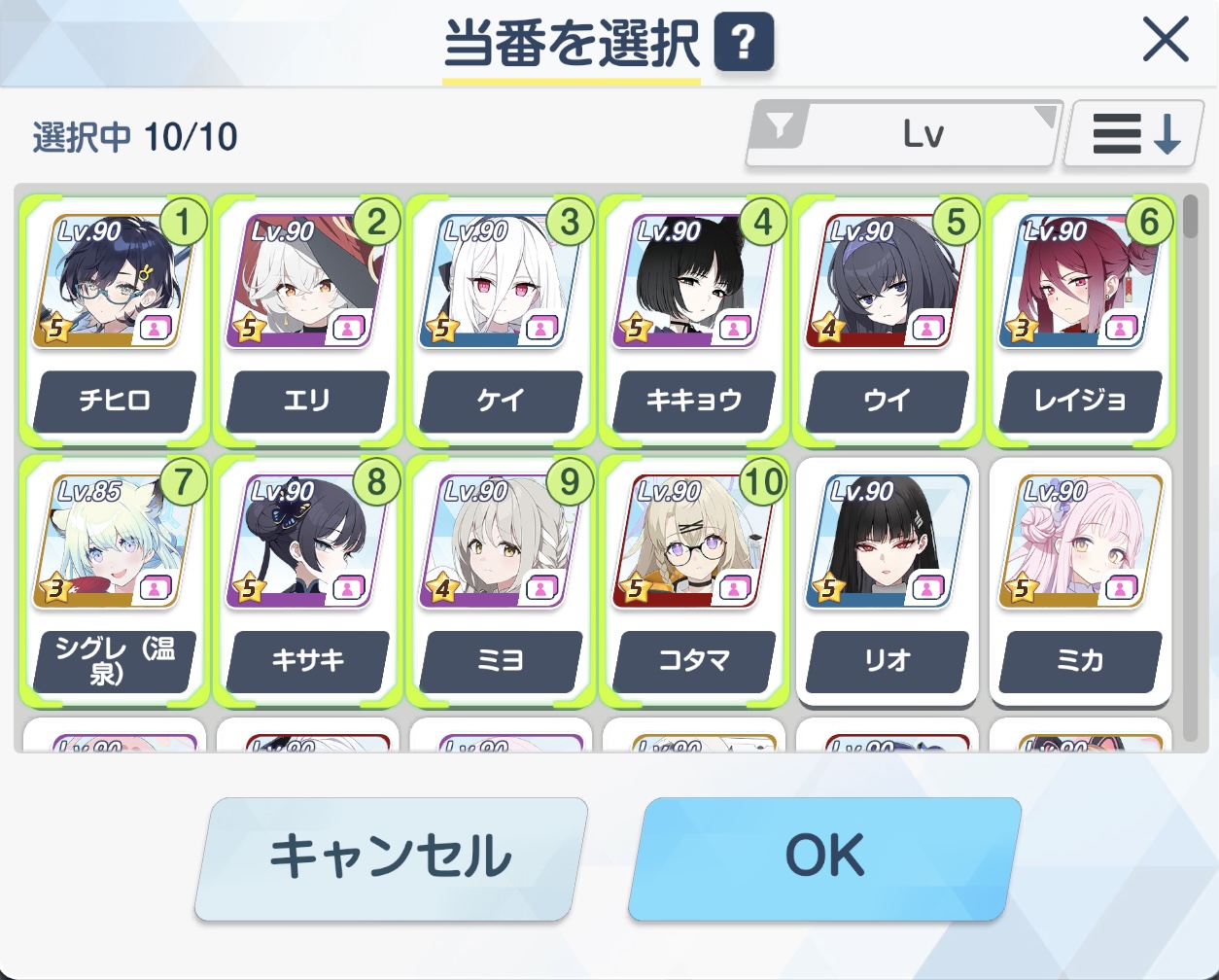Tap the pink profile icon on チヒロ's card
Viewport: 1219px width, 980px height.
point(155,328)
